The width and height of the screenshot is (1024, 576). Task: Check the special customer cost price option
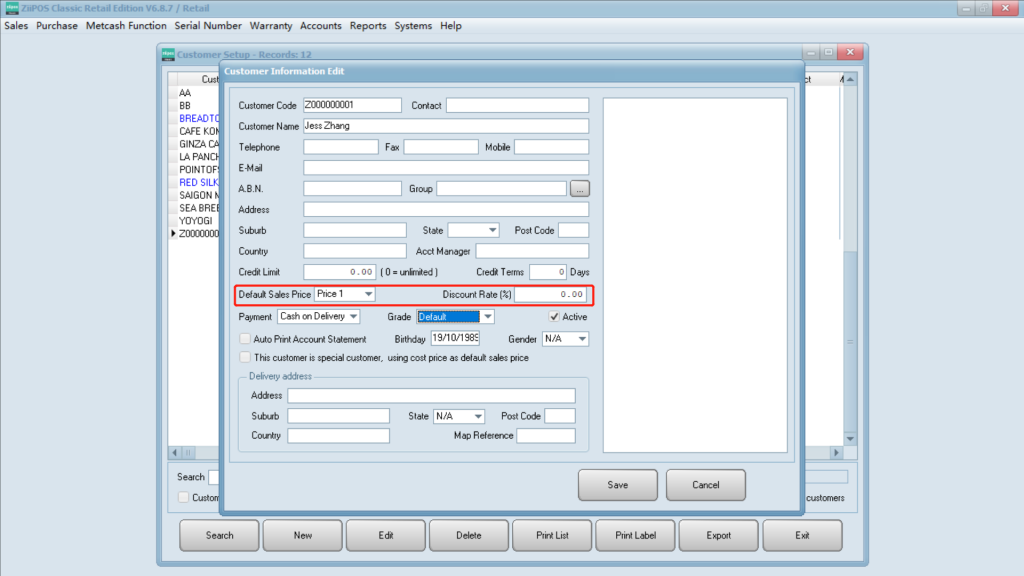click(x=245, y=357)
